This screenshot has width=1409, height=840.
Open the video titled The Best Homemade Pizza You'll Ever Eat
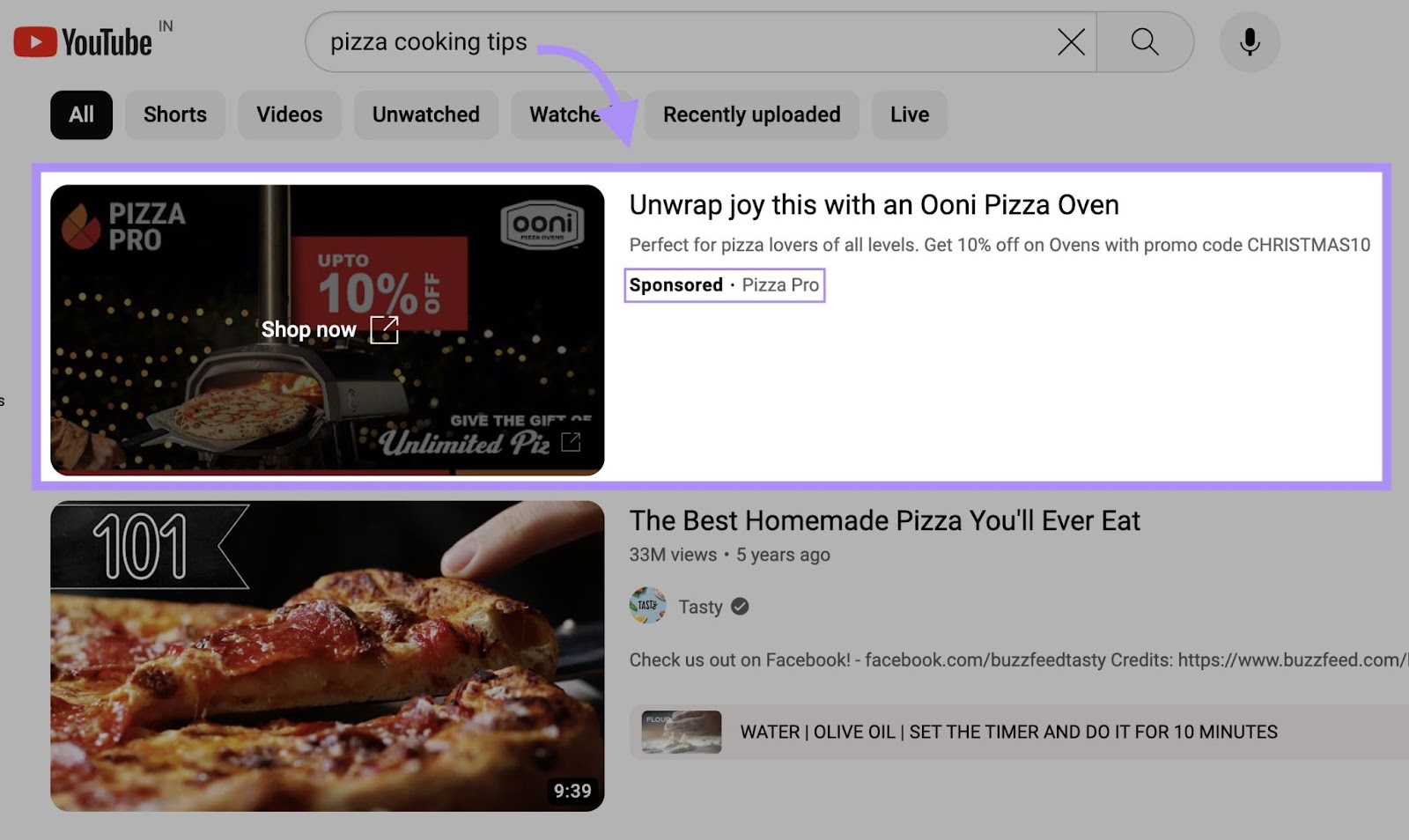click(884, 520)
